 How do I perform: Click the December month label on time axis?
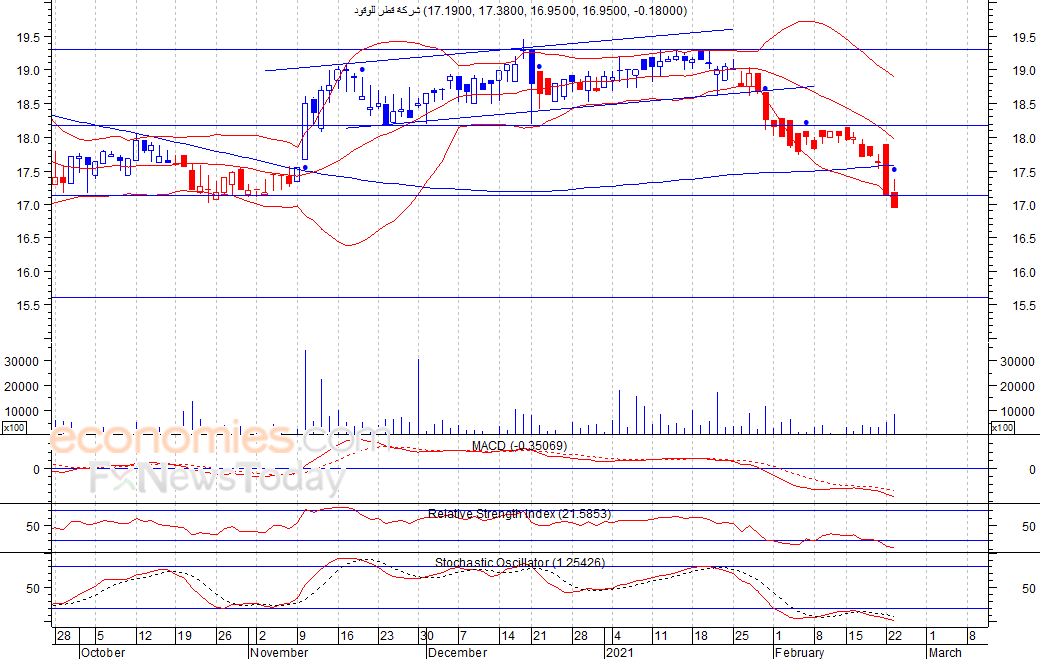pos(458,652)
